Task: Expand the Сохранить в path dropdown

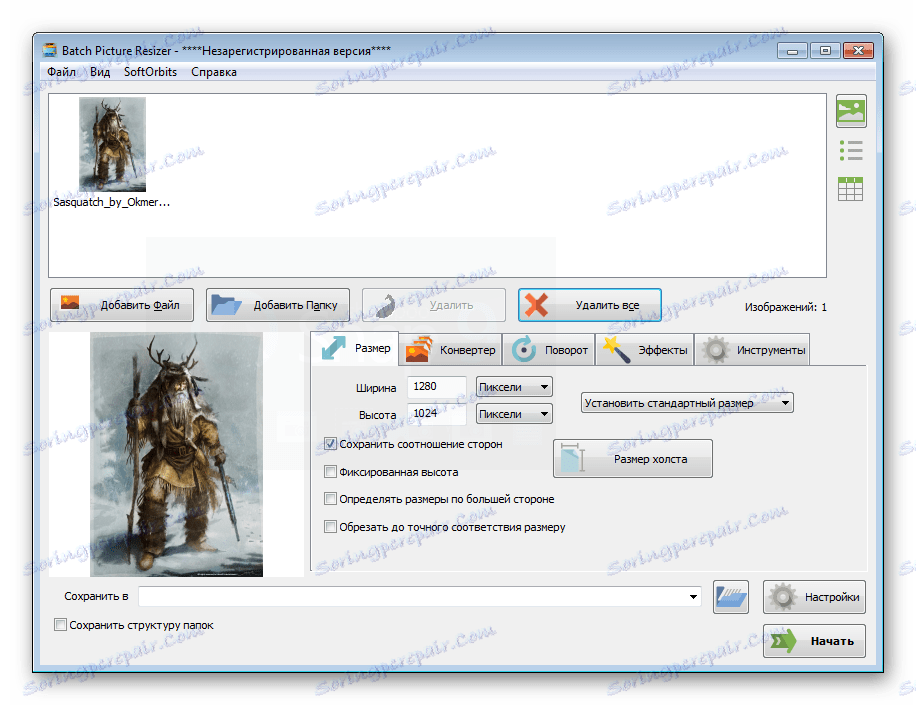Action: click(x=693, y=596)
